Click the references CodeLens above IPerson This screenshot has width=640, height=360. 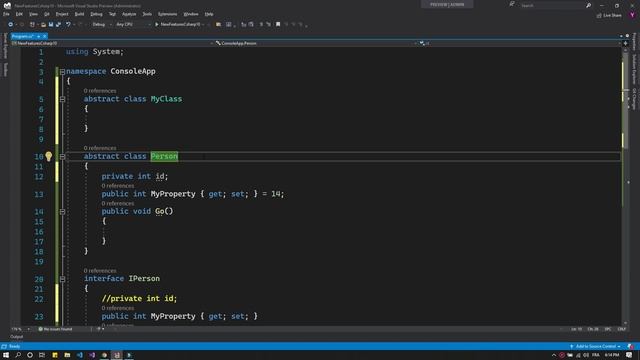pos(100,271)
